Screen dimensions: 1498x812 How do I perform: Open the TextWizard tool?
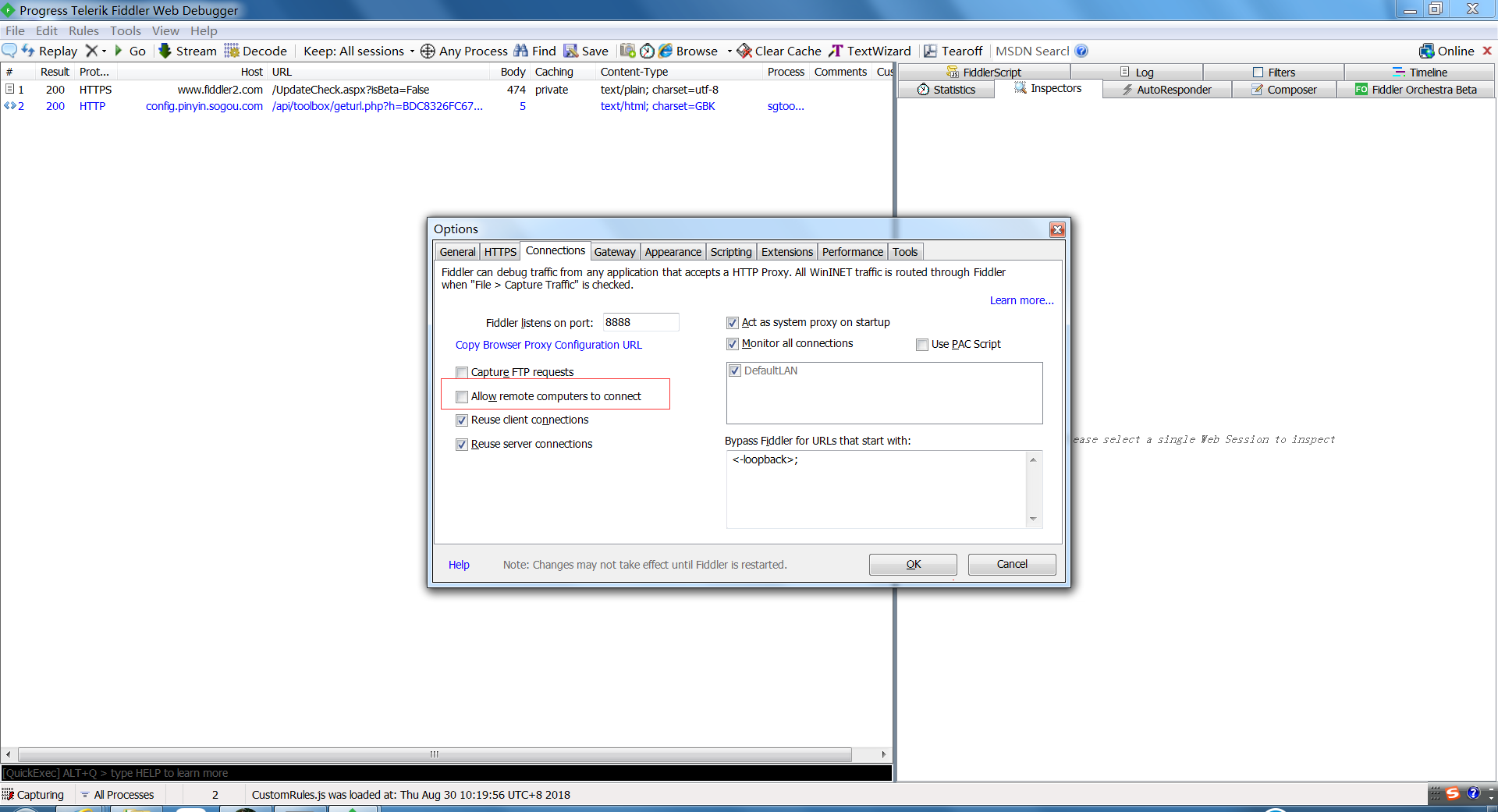869,51
